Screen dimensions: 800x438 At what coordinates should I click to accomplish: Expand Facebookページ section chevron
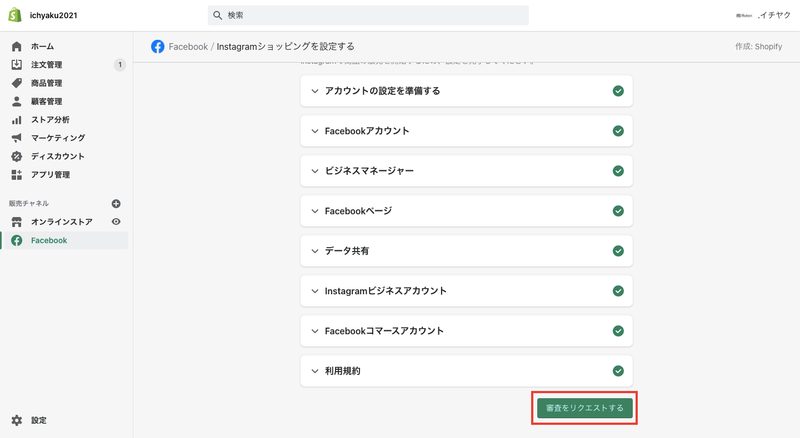tap(315, 211)
